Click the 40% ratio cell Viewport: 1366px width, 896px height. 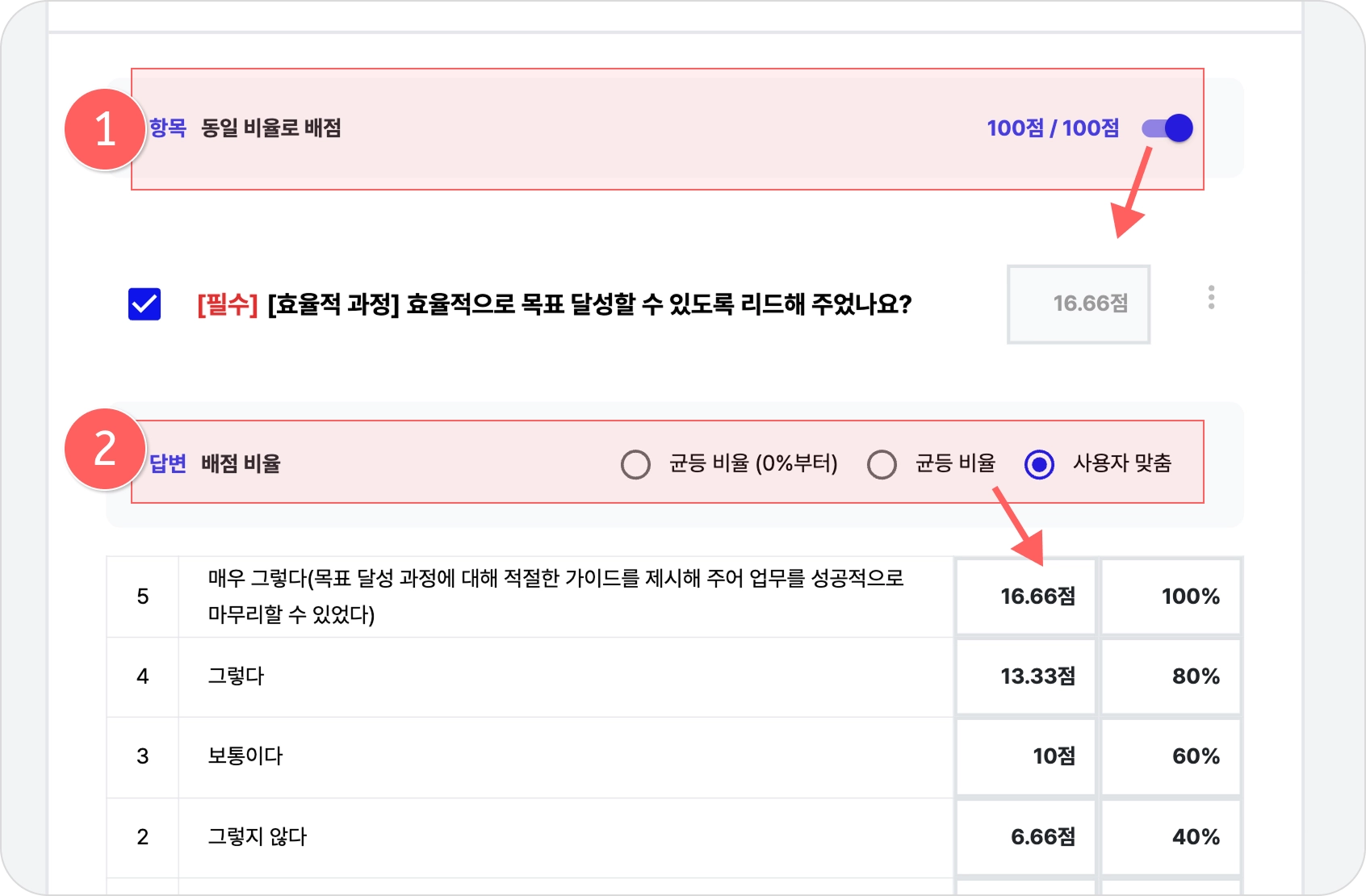[x=1171, y=837]
